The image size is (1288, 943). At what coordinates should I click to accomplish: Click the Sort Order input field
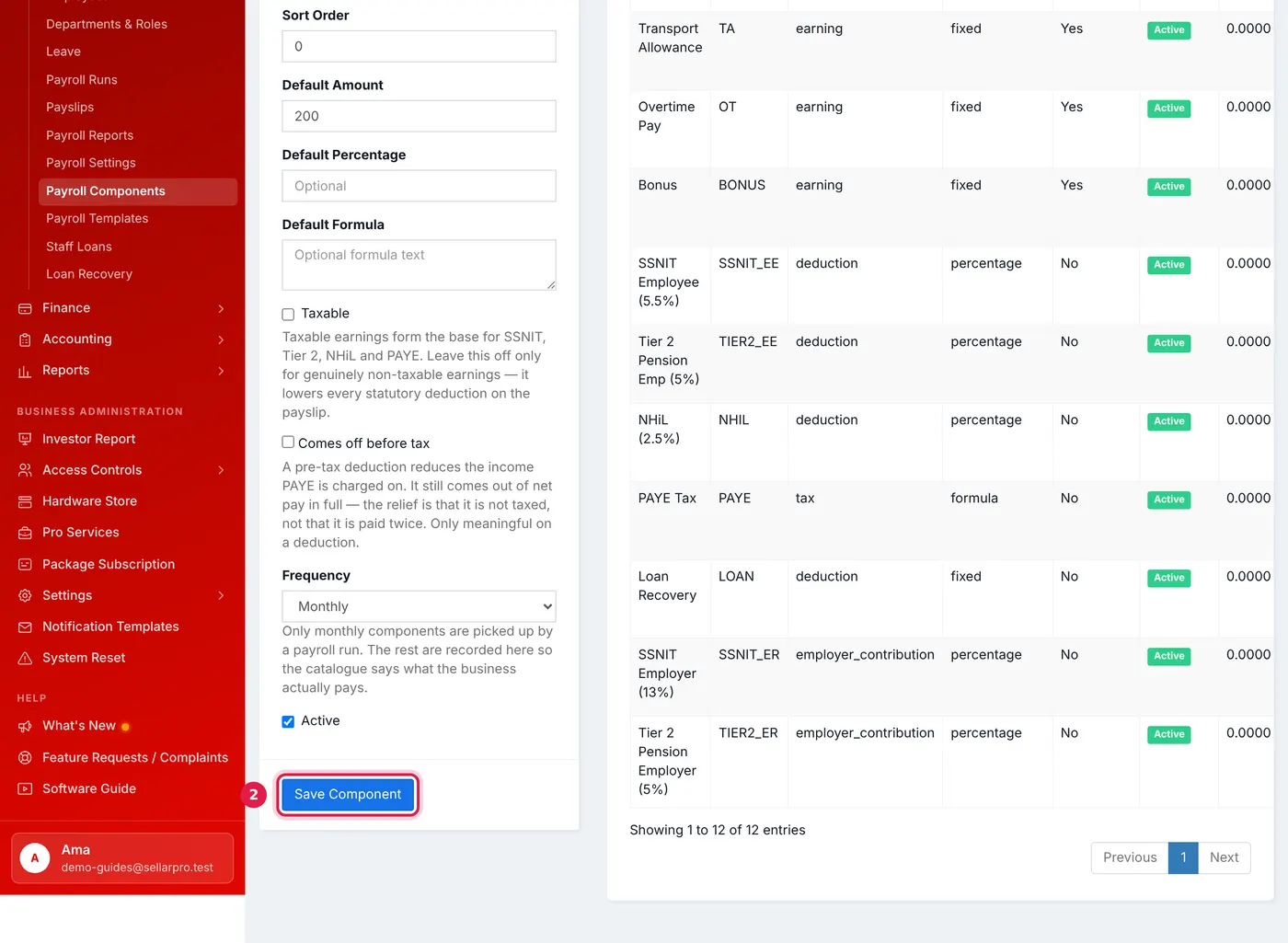tap(419, 46)
